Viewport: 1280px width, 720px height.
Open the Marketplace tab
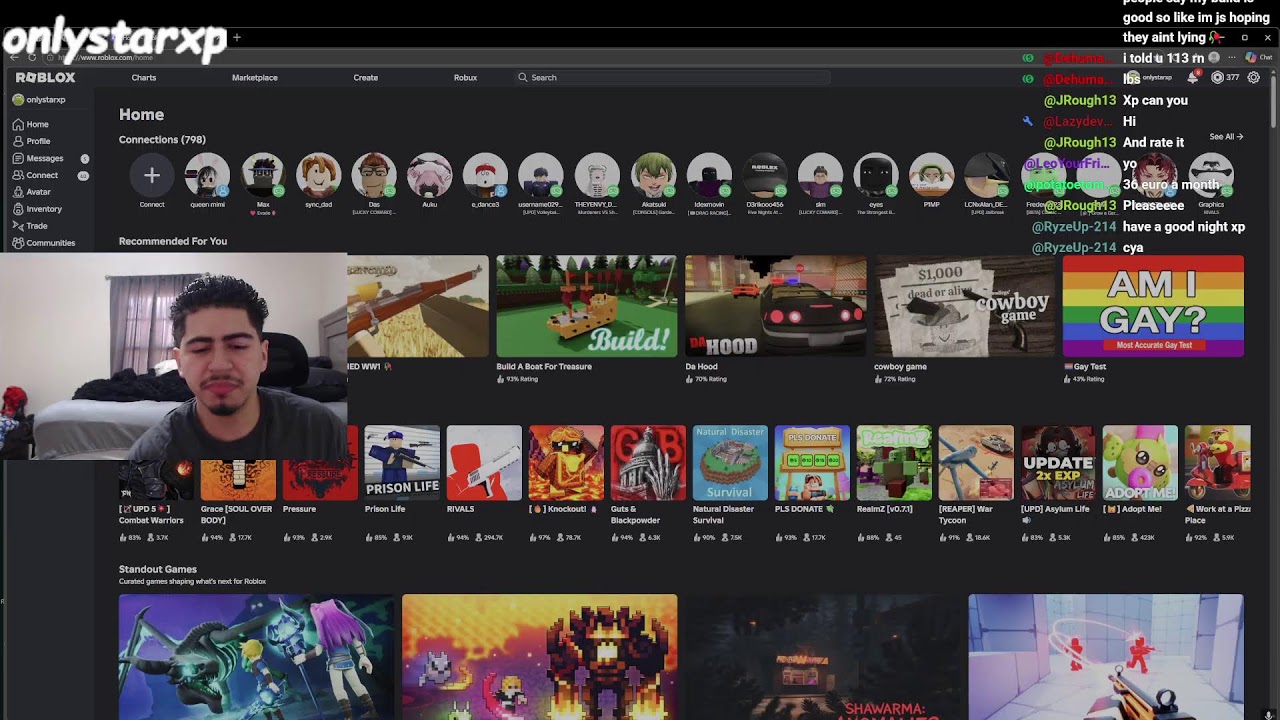click(x=255, y=77)
